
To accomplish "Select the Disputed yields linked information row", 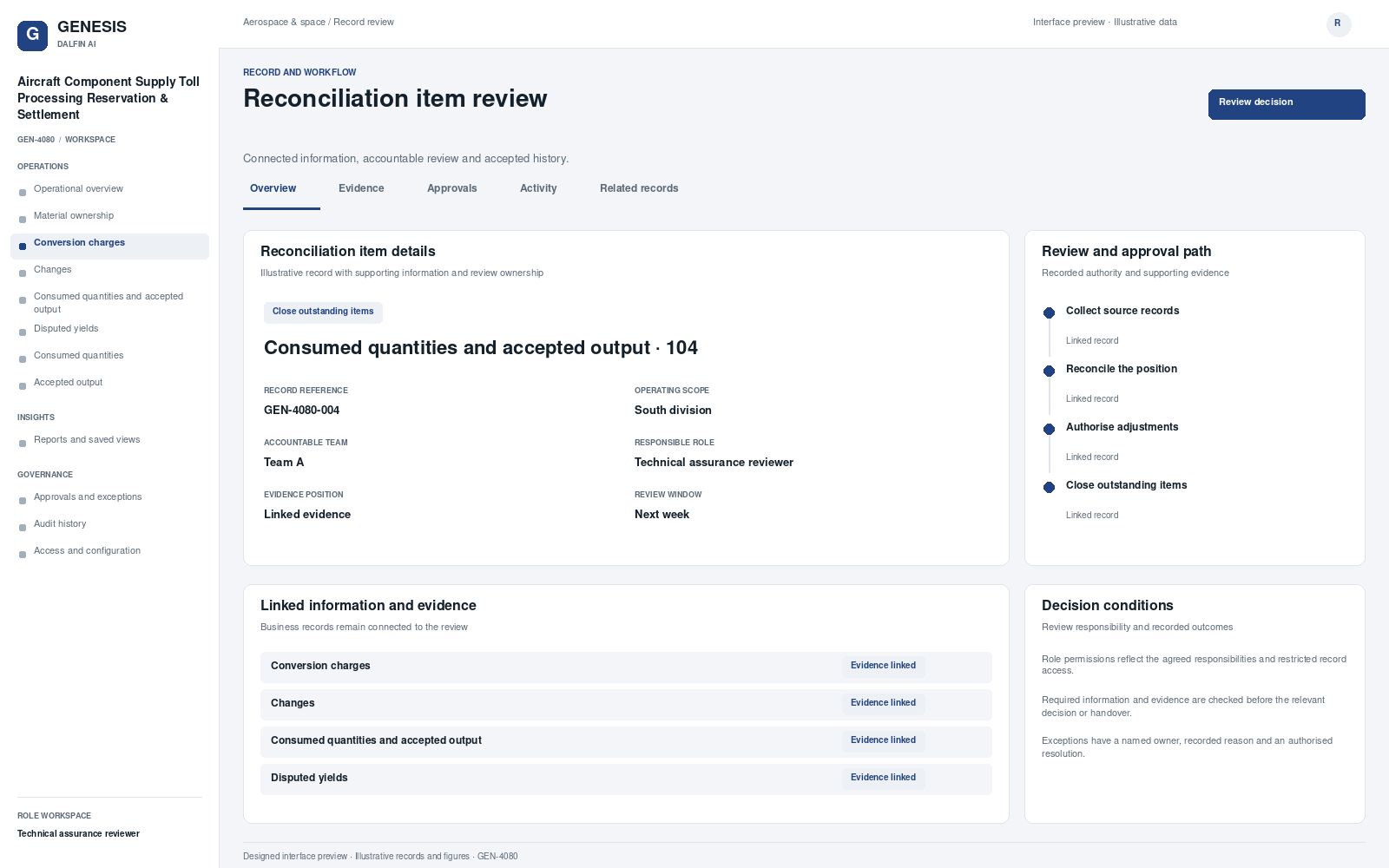I will pyautogui.click(x=626, y=779).
